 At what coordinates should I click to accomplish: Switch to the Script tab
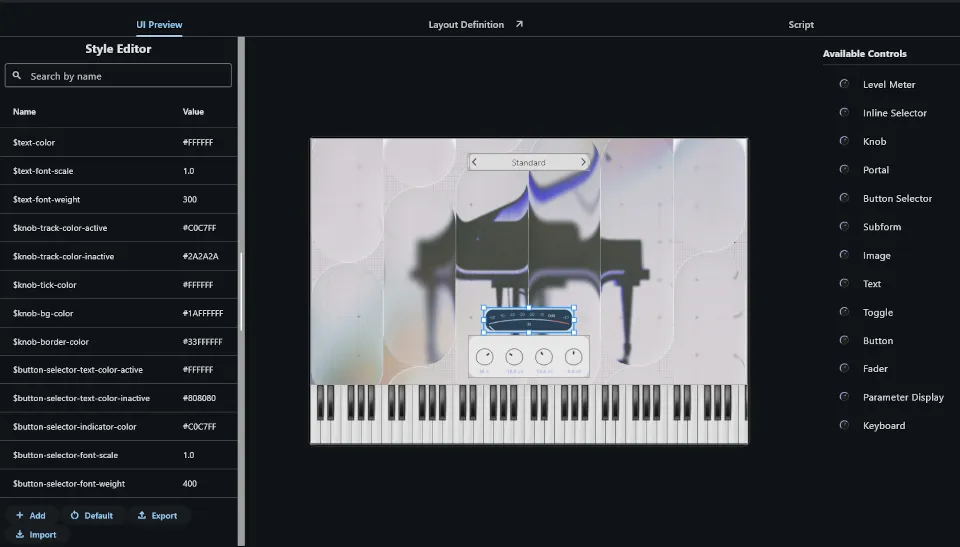click(801, 25)
